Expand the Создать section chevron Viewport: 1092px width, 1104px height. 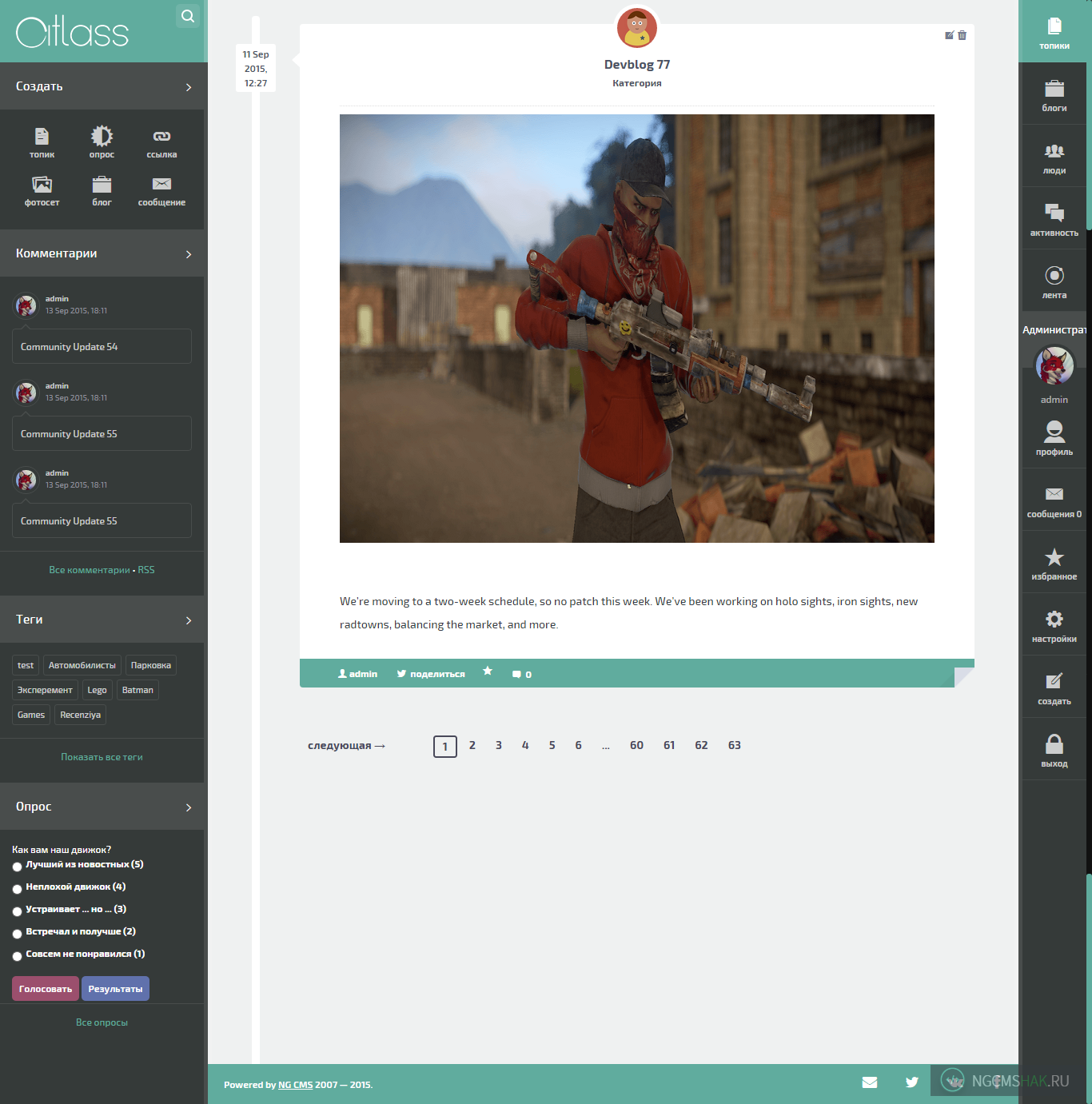pos(189,87)
